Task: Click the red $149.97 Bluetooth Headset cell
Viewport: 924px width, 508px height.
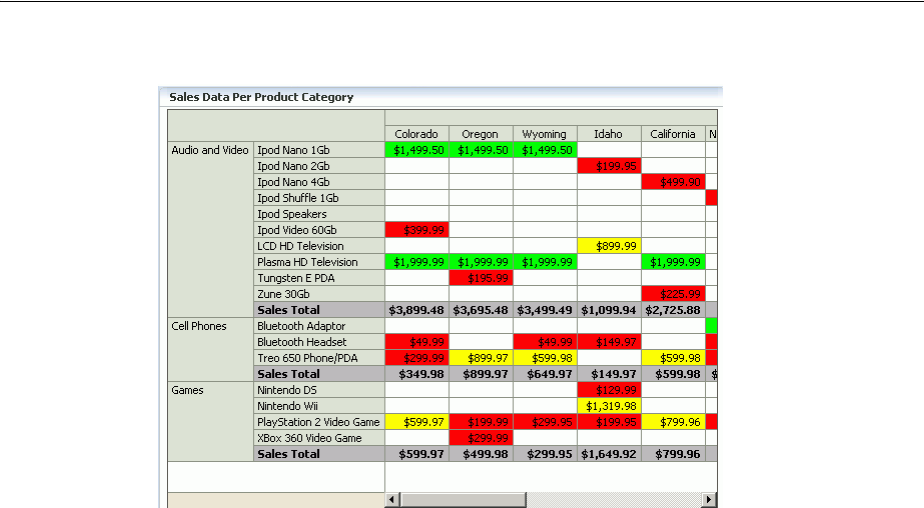Action: 609,342
